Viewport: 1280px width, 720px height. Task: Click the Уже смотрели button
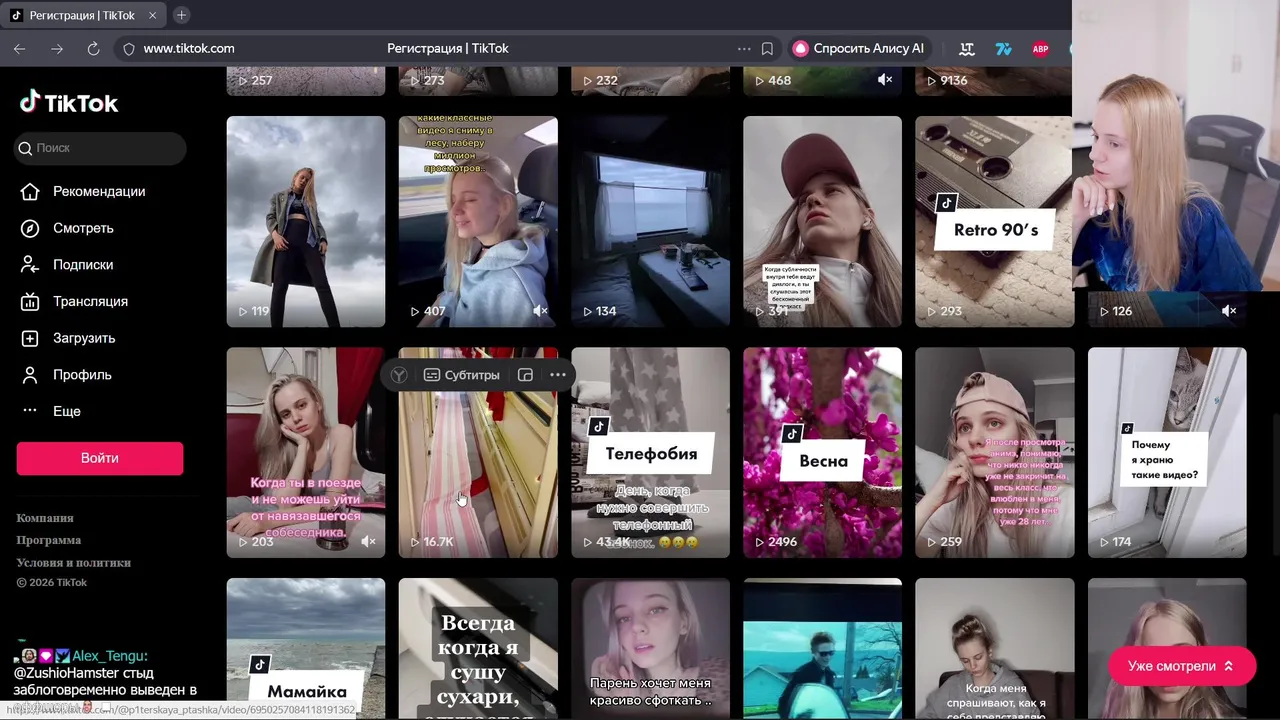(x=1181, y=666)
